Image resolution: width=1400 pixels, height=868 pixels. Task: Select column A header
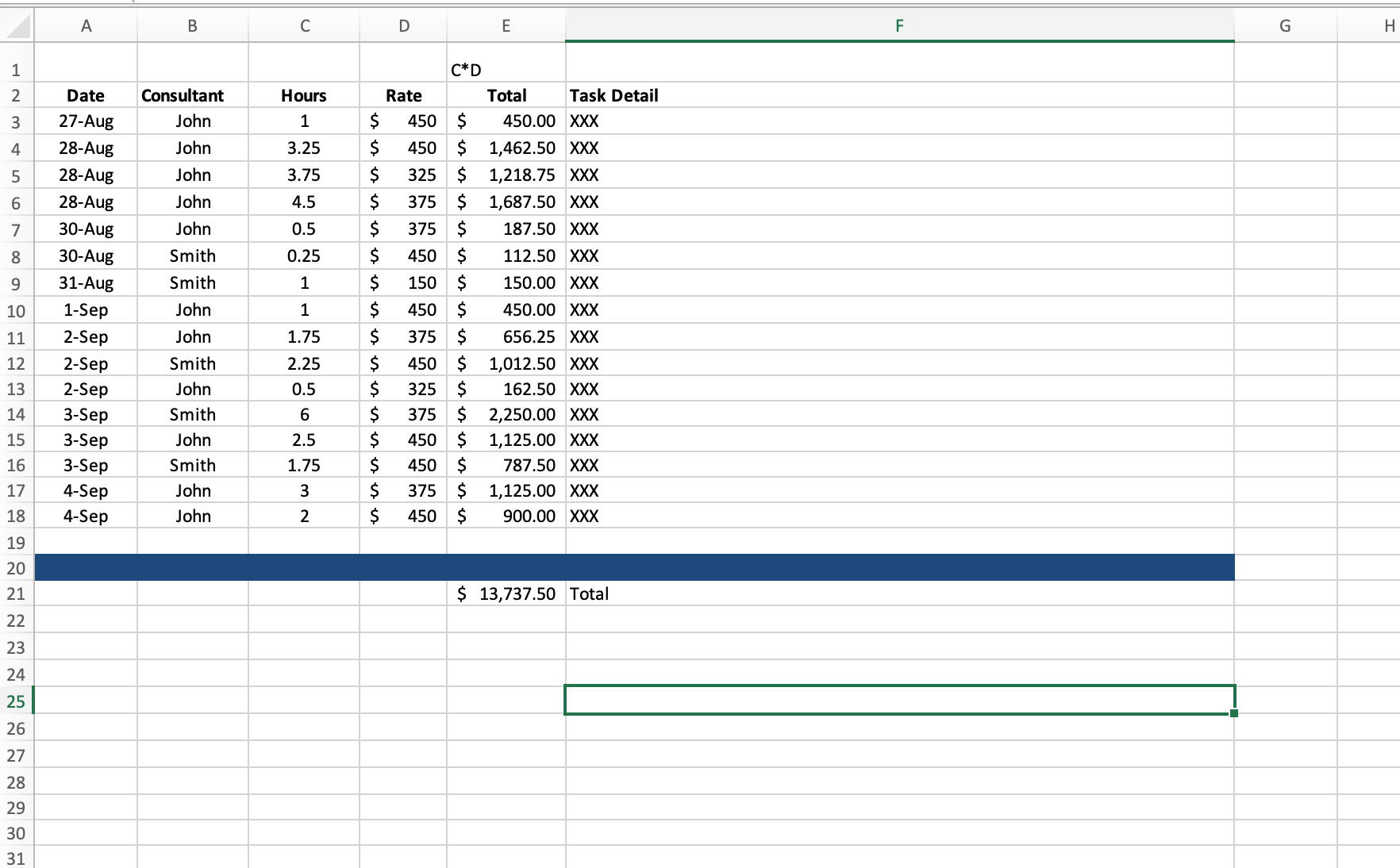tap(86, 25)
